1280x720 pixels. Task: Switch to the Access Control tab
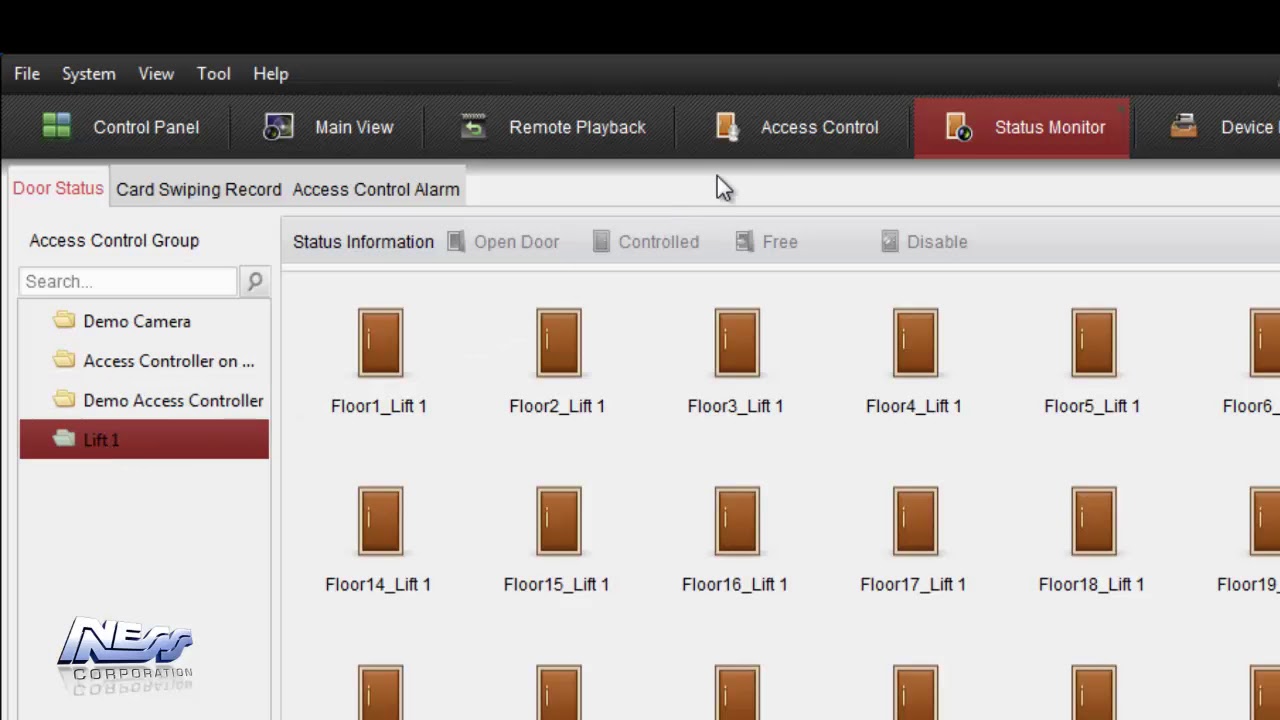(796, 127)
